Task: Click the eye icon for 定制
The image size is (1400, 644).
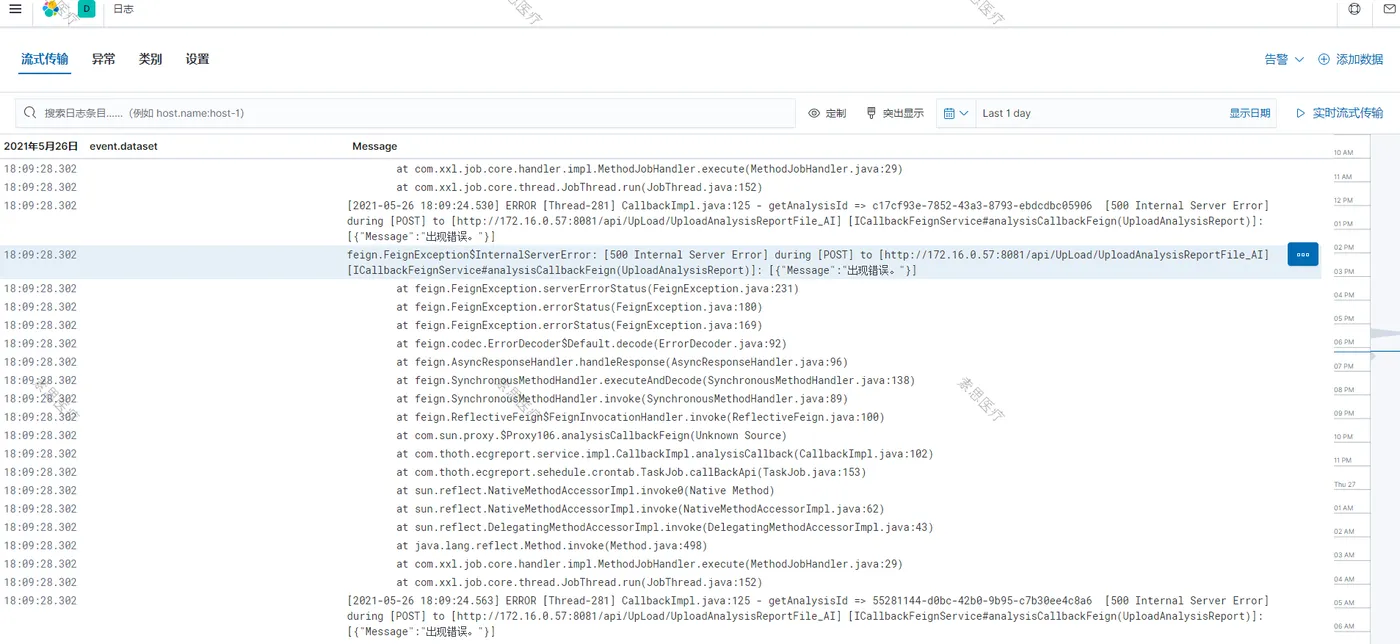Action: click(x=814, y=113)
